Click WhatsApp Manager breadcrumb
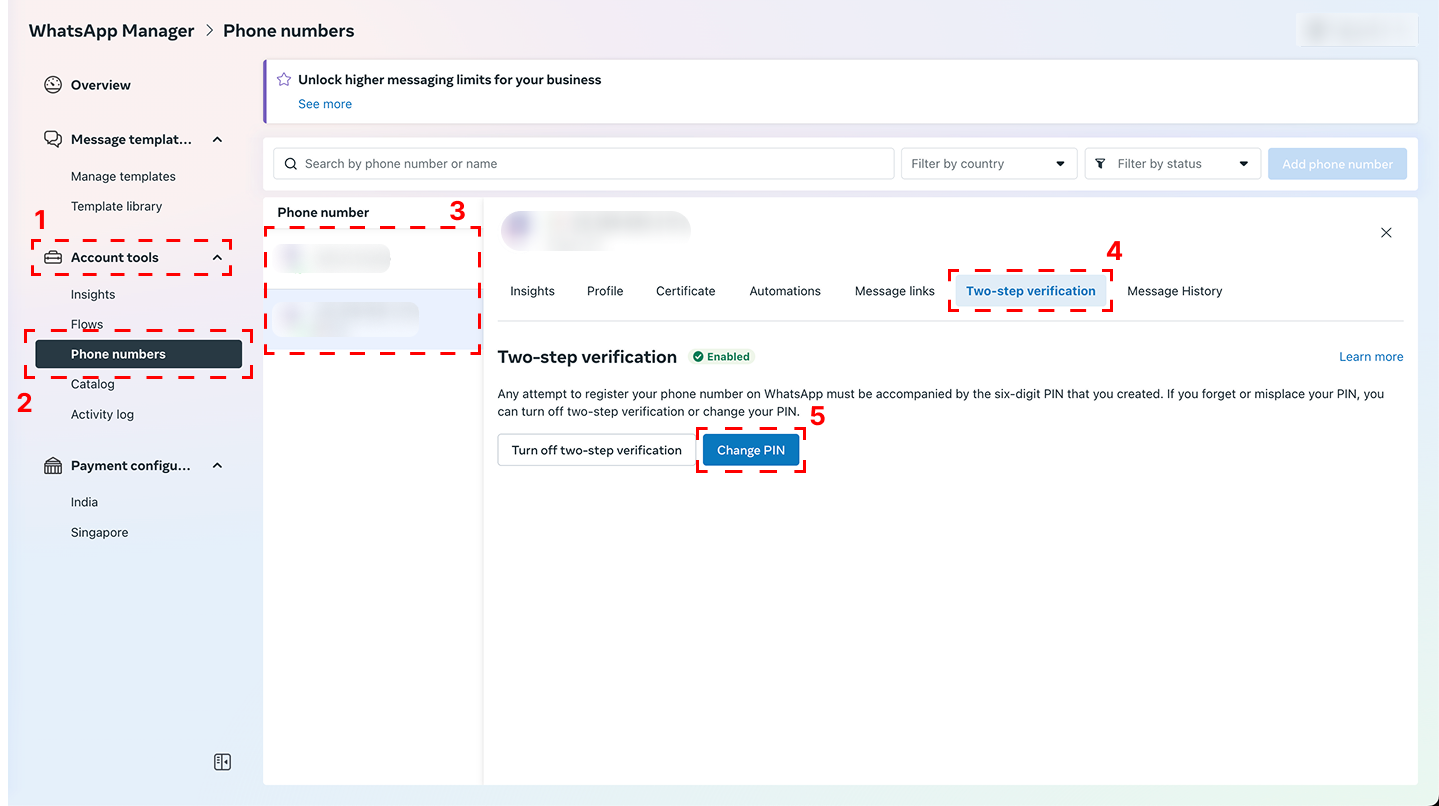Screen dimensions: 1439x806 pos(112,31)
